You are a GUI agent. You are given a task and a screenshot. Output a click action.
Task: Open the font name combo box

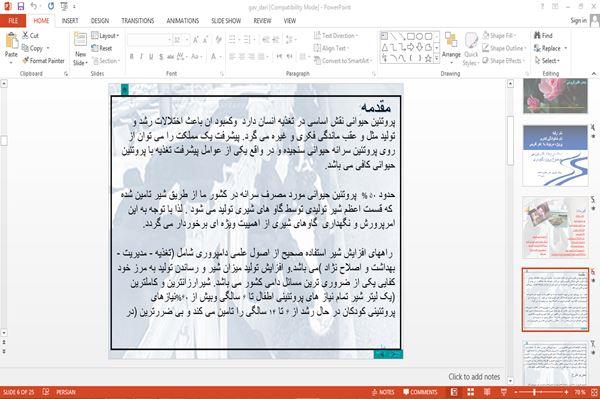150,40
